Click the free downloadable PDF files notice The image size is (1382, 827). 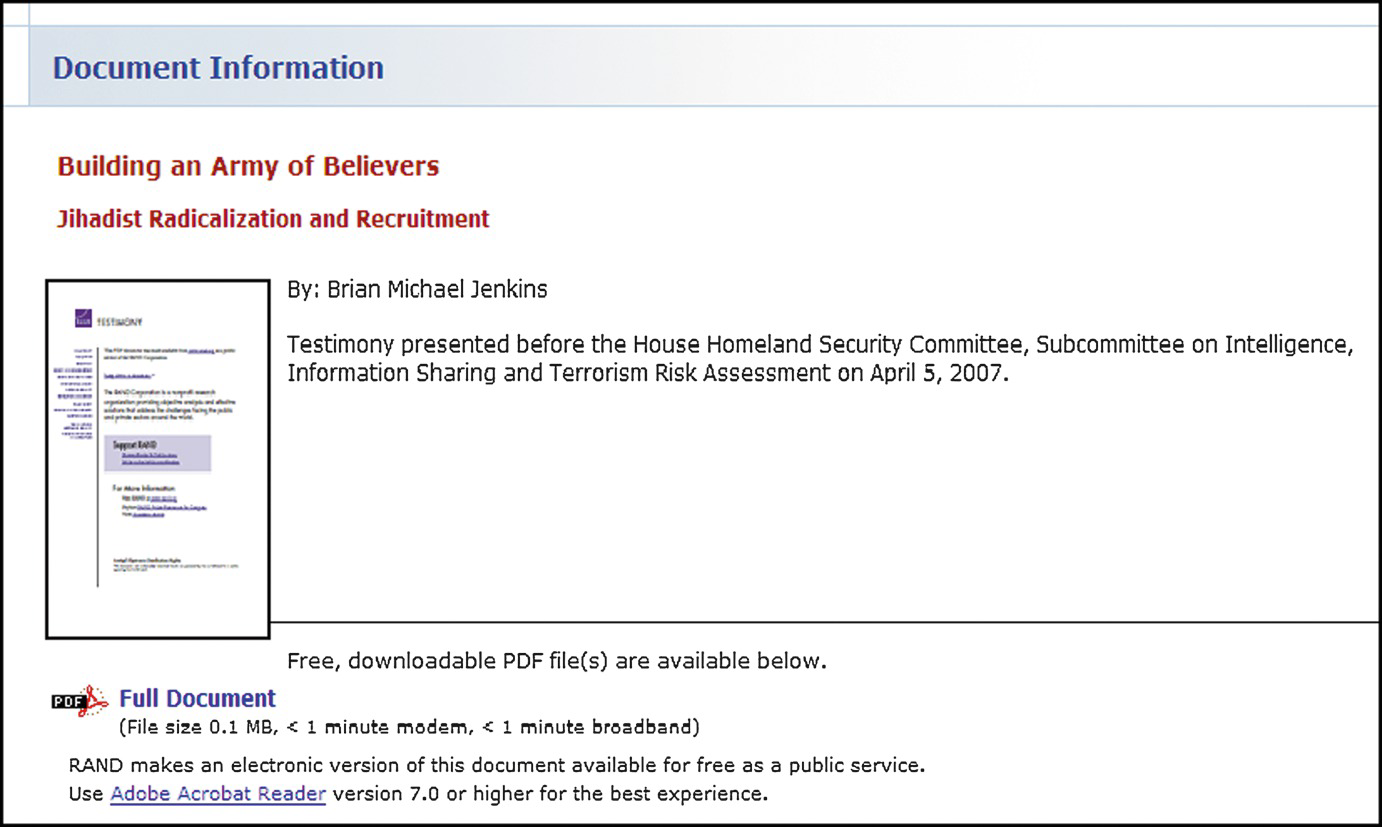[557, 661]
